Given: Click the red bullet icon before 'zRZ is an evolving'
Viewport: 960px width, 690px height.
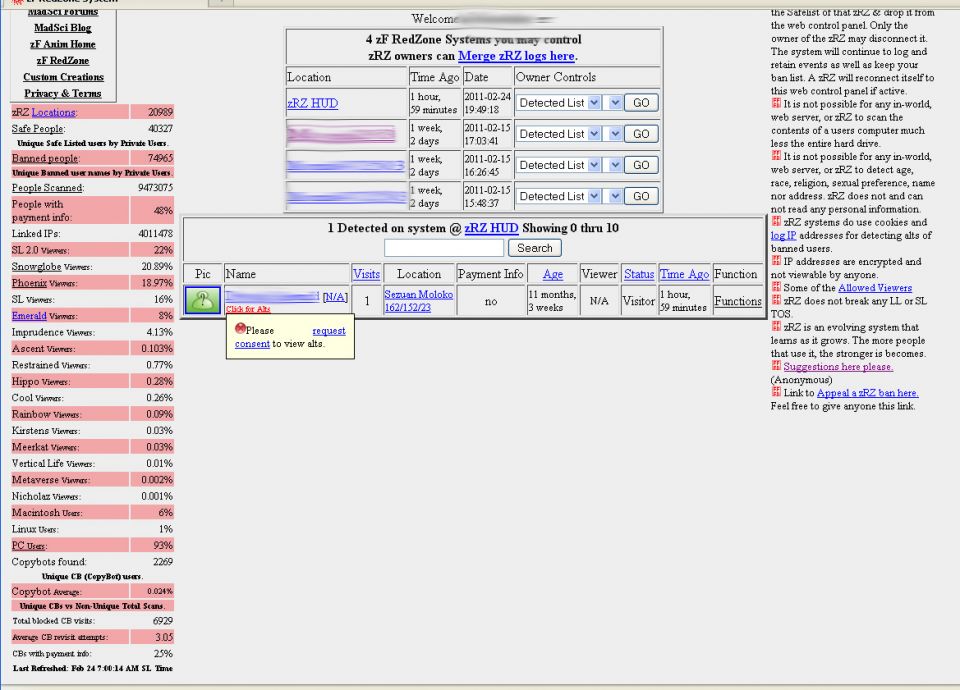Looking at the screenshot, I should [x=776, y=326].
